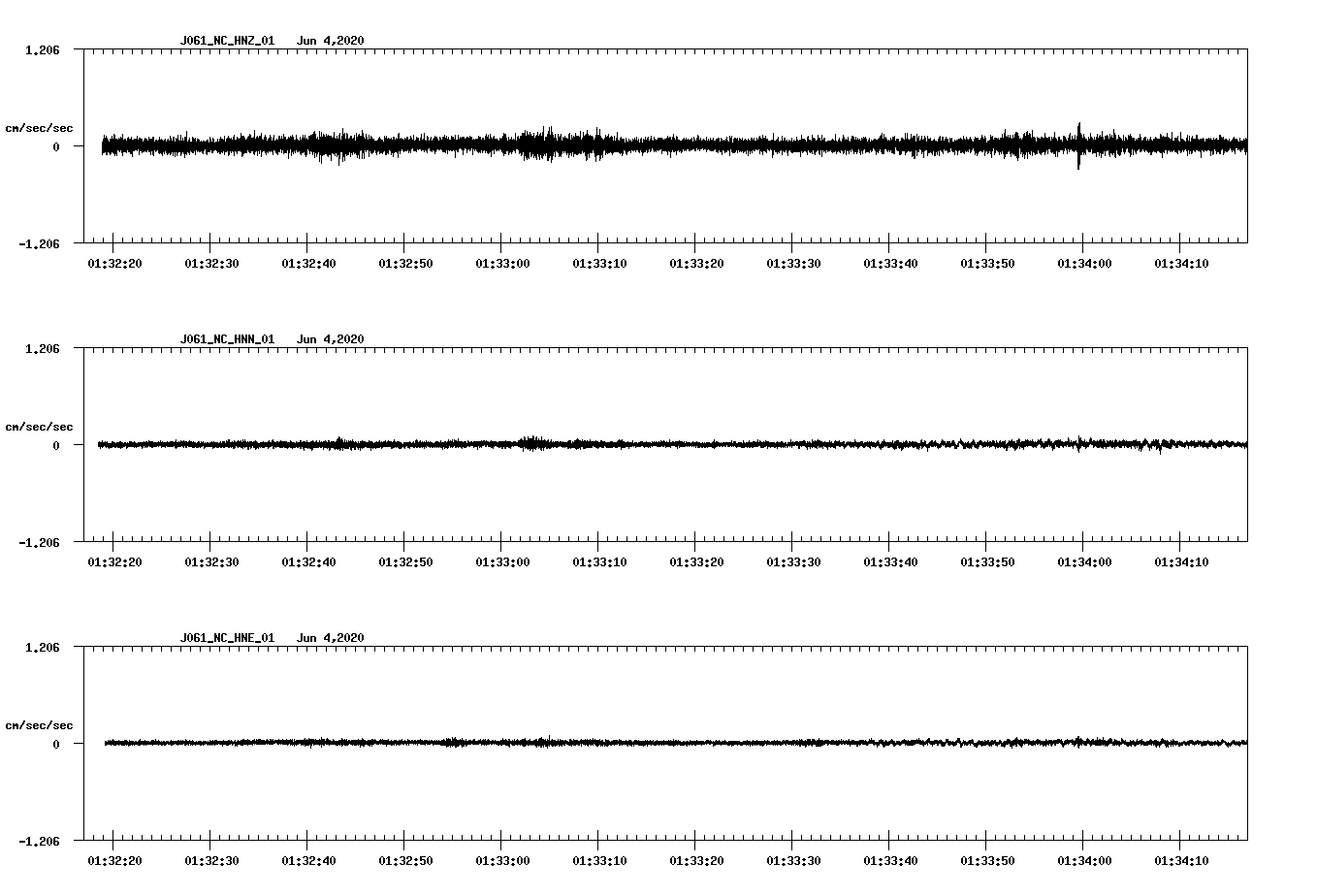
Task: Click the cm/sec/sec unit label on HNZ plot
Action: pos(39,128)
